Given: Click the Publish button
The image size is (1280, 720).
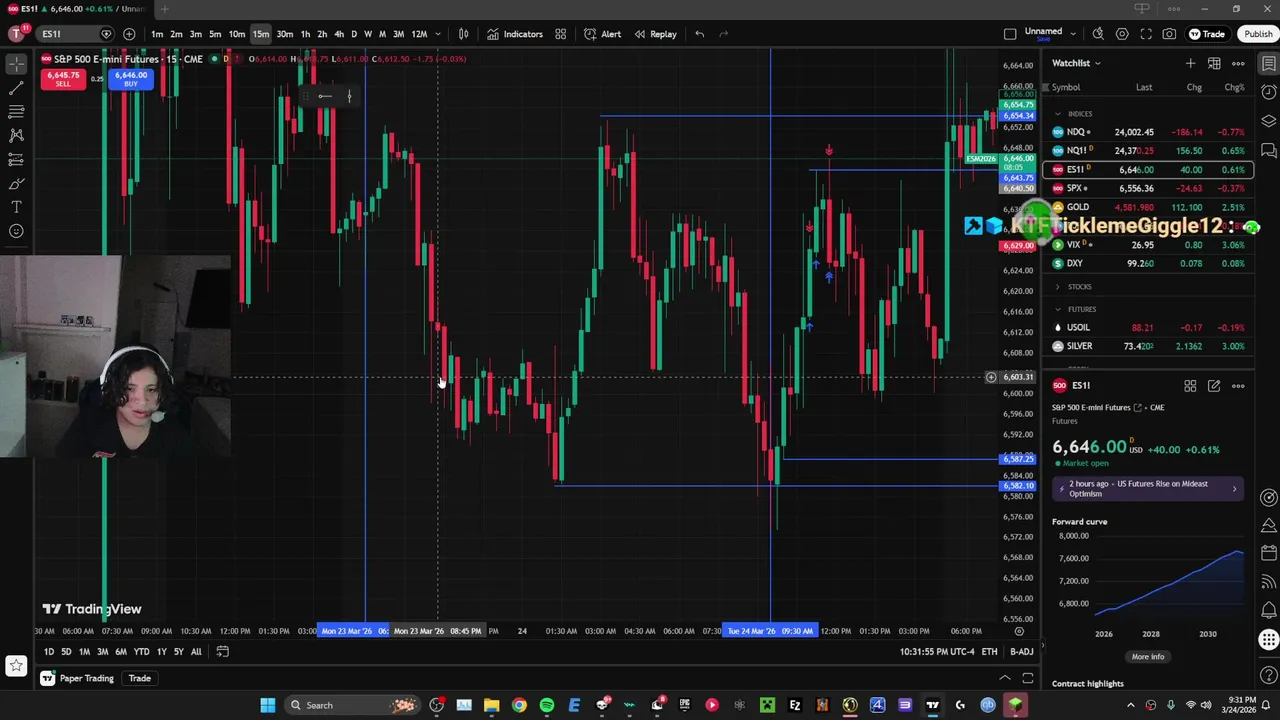Looking at the screenshot, I should click(x=1258, y=34).
